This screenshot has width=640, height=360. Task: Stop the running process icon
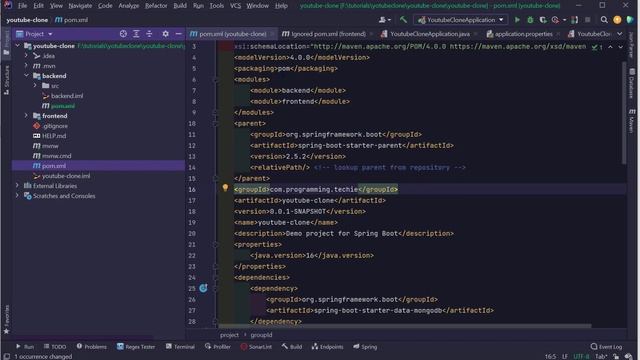point(588,20)
